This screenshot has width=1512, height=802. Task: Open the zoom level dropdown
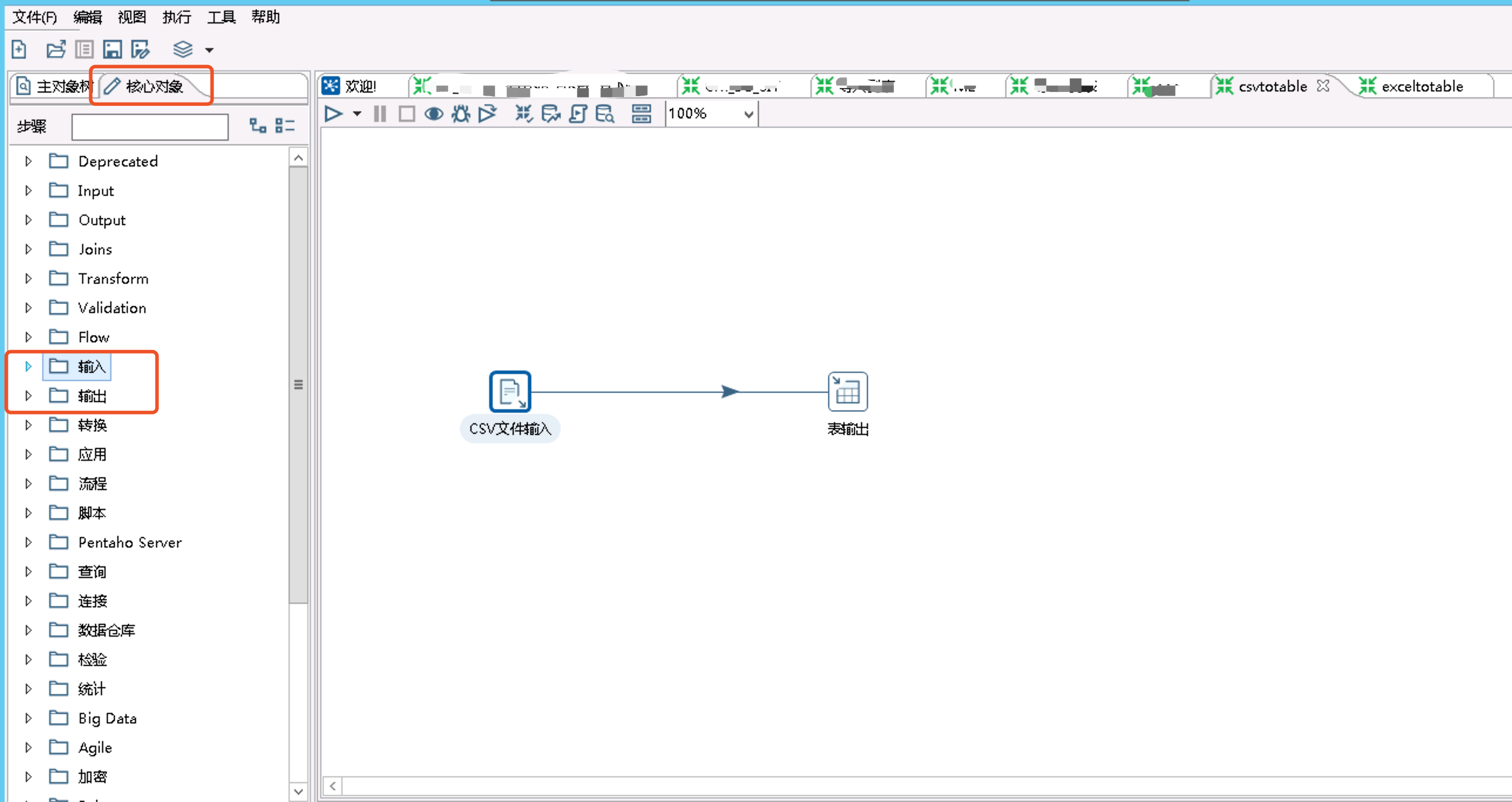(747, 114)
